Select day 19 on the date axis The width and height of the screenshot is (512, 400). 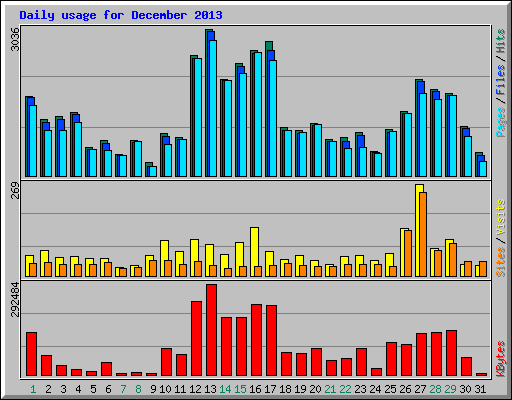pyautogui.click(x=300, y=389)
